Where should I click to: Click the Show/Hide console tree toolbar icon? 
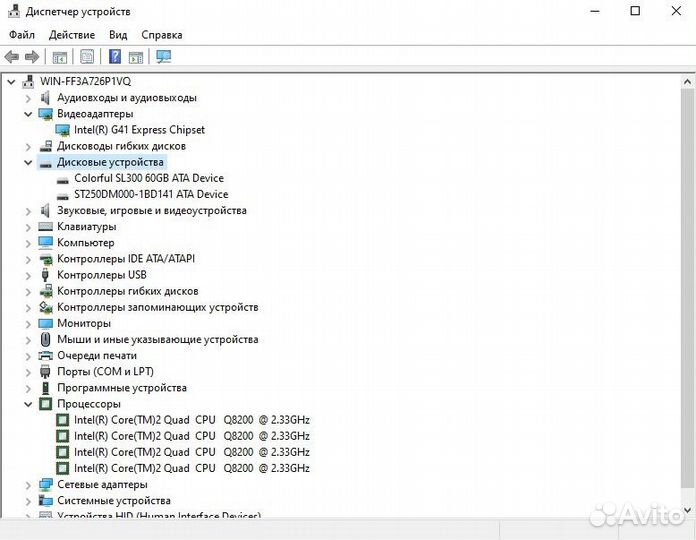click(59, 57)
